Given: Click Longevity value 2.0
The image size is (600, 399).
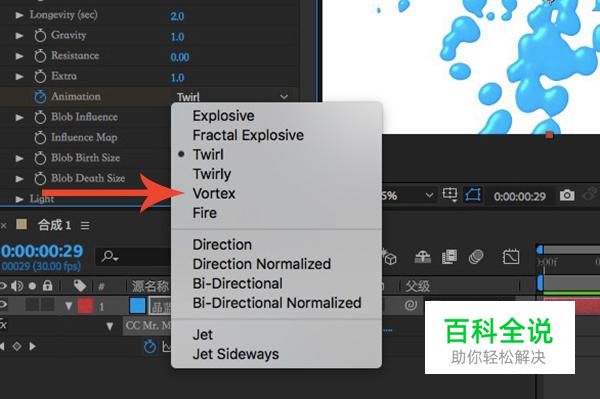Looking at the screenshot, I should (177, 16).
